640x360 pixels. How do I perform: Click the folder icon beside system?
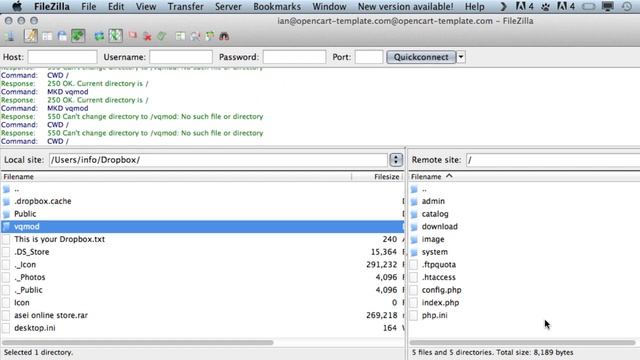[414, 252]
